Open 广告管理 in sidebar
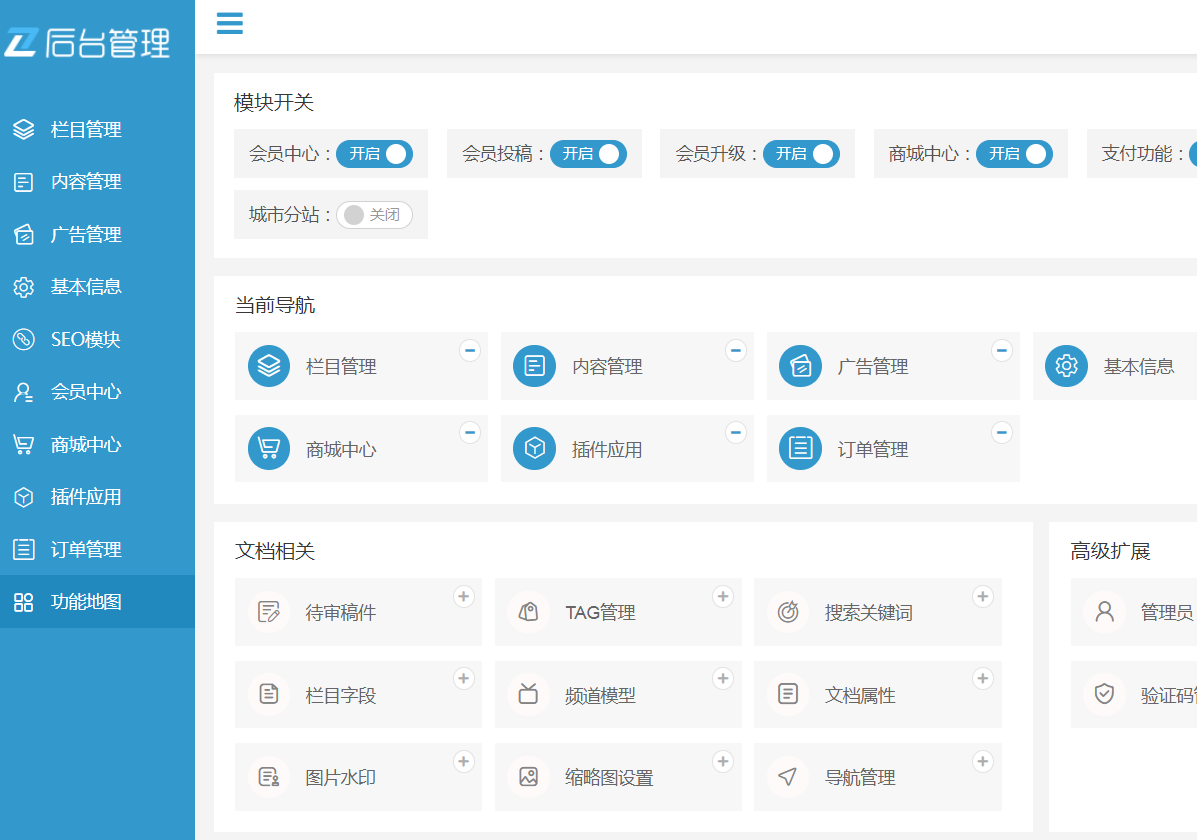This screenshot has width=1197, height=840. [x=97, y=234]
